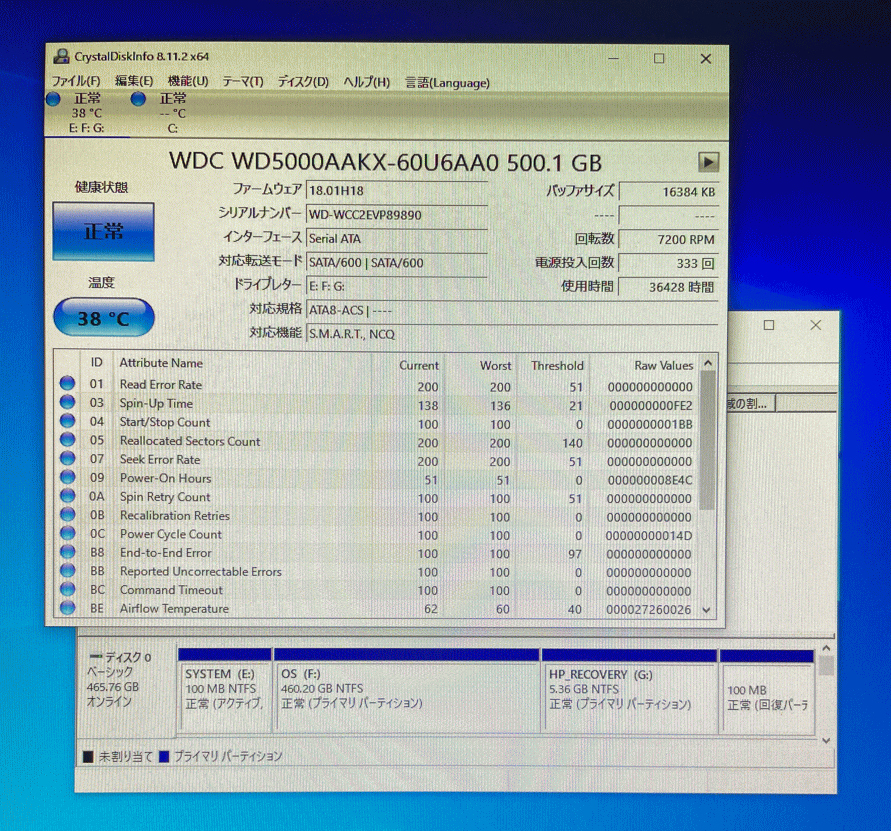This screenshot has height=831, width=891.
Task: Click status icon for Airflow Temperature
Action: click(x=67, y=608)
